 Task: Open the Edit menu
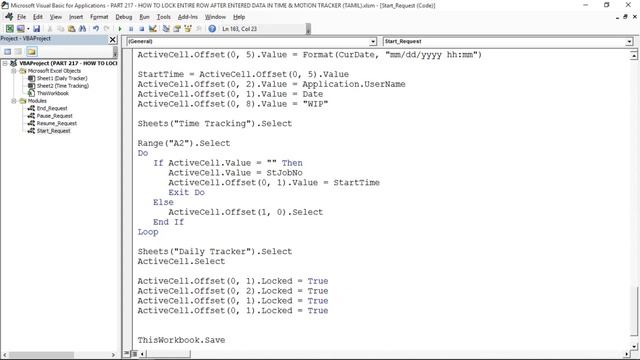click(38, 17)
